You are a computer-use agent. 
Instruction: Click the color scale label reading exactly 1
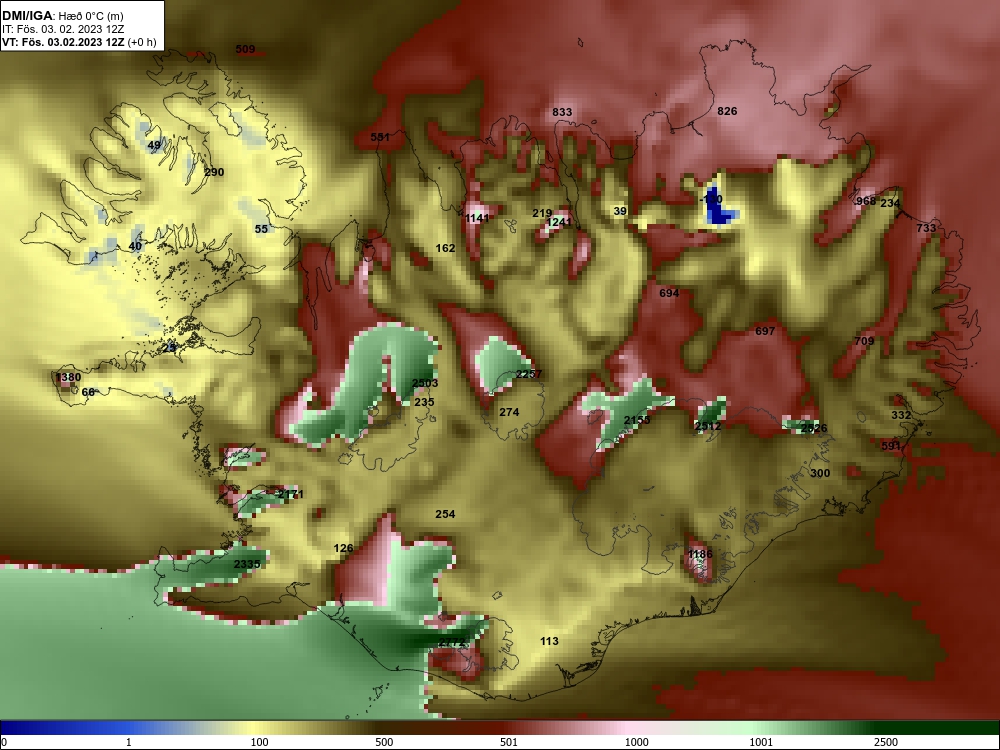pyautogui.click(x=129, y=742)
